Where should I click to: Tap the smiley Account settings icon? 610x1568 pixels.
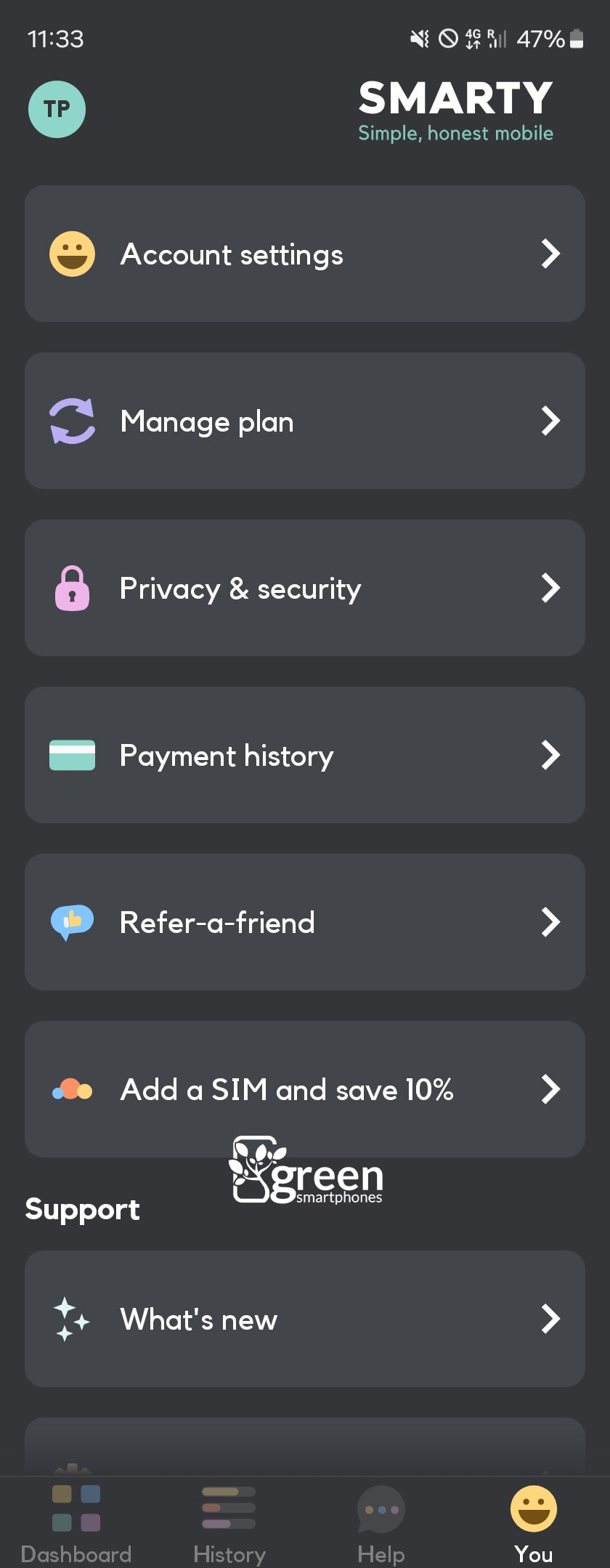point(72,254)
